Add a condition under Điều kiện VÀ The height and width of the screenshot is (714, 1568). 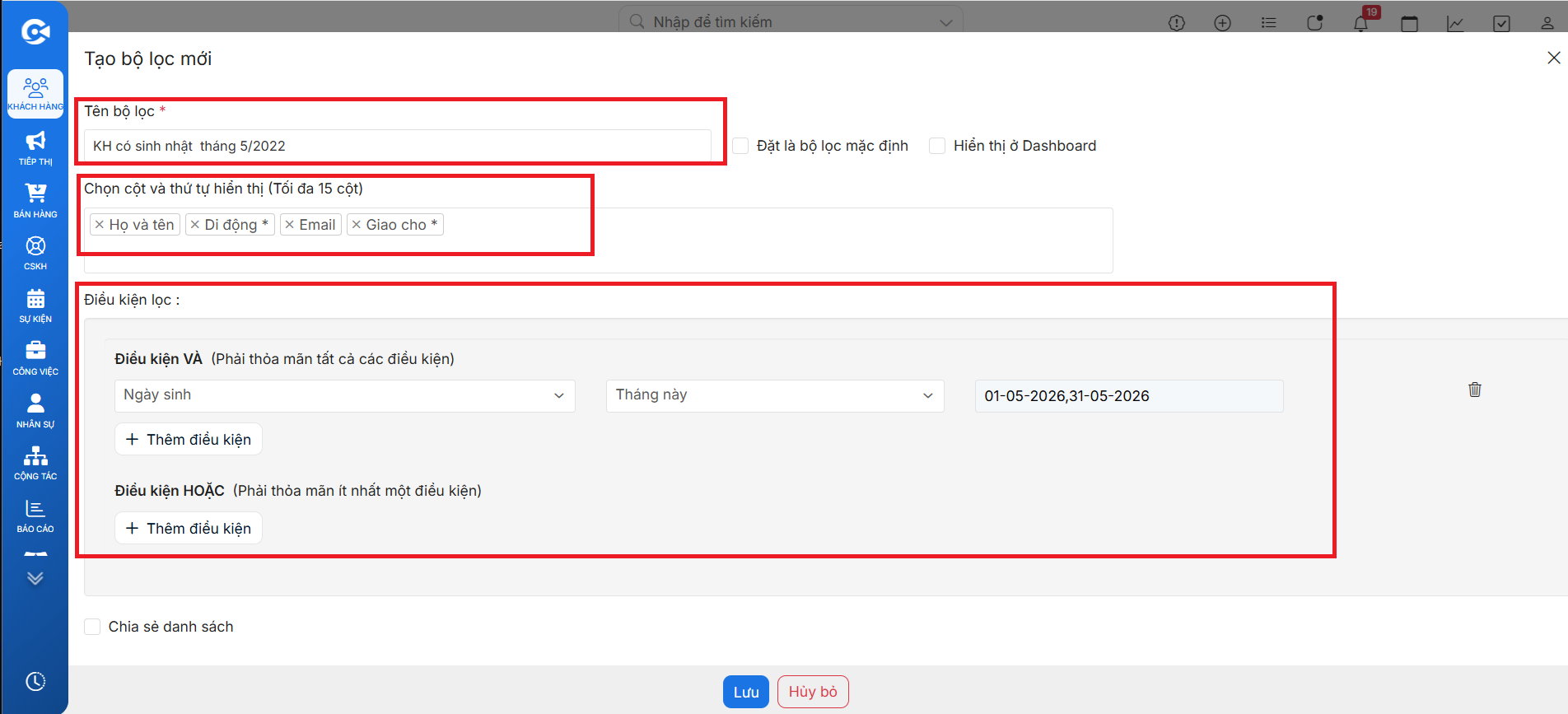189,440
